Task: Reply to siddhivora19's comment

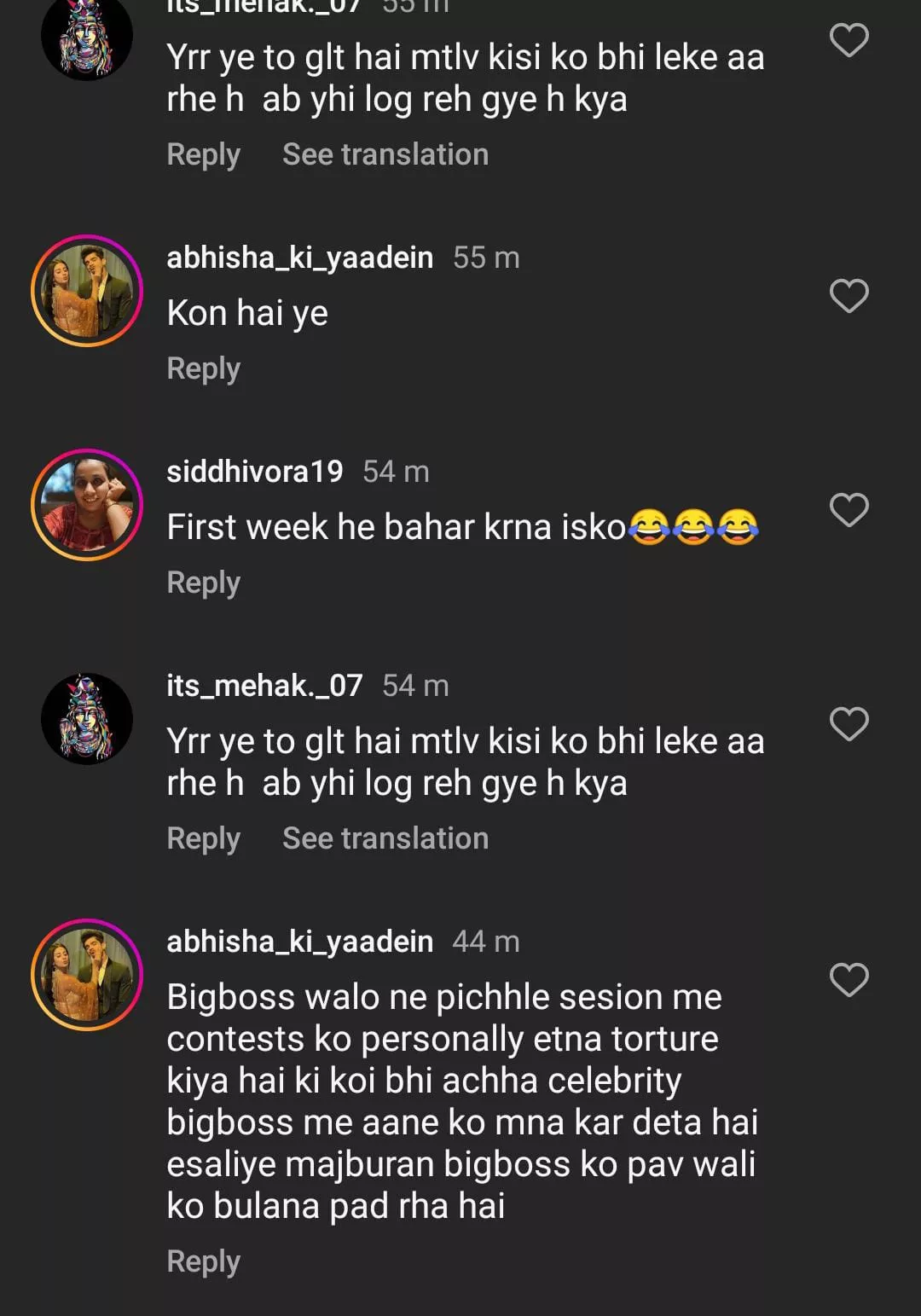Action: tap(203, 583)
